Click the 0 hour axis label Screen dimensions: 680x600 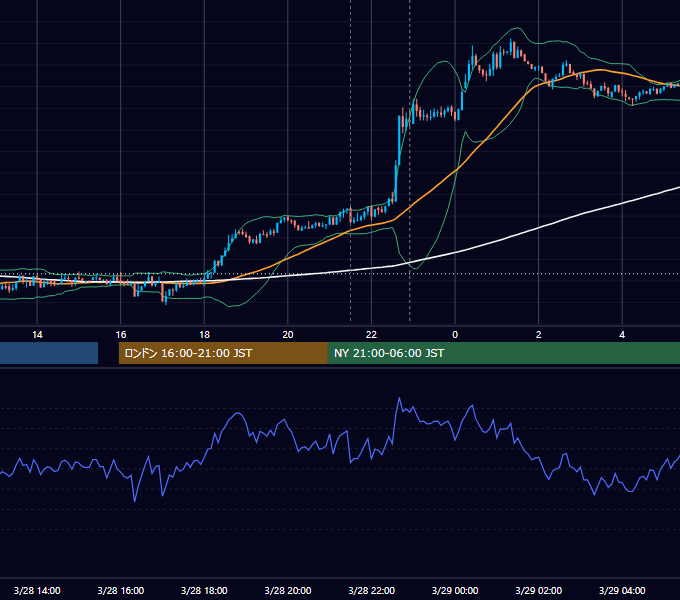point(455,335)
